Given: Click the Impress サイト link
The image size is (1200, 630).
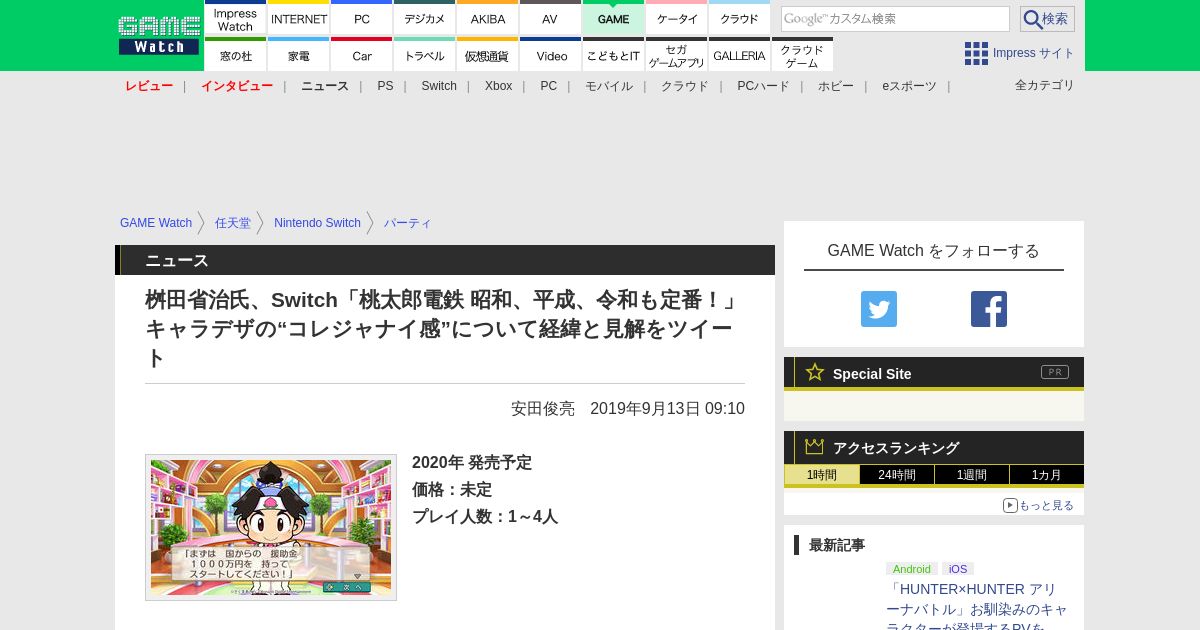Looking at the screenshot, I should pyautogui.click(x=1034, y=53).
